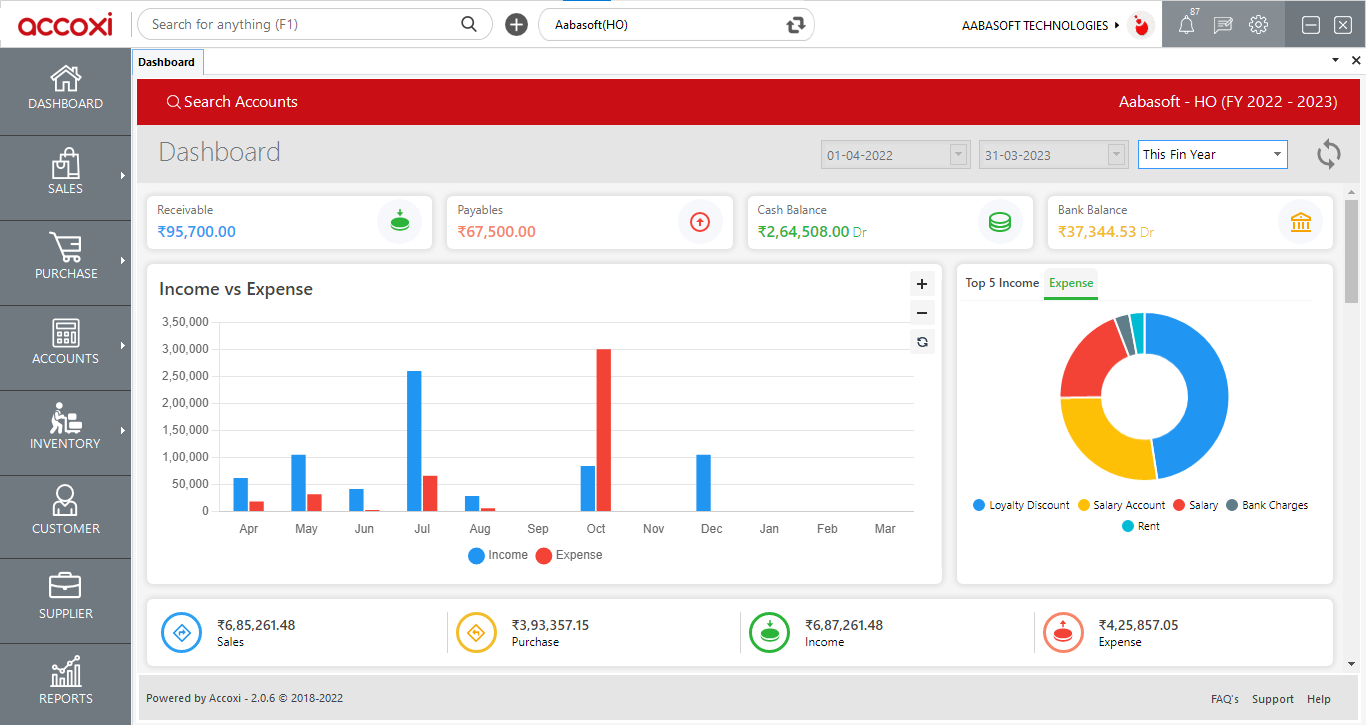The image size is (1366, 725).
Task: Open the FAQ's link in the footer
Action: (1224, 699)
